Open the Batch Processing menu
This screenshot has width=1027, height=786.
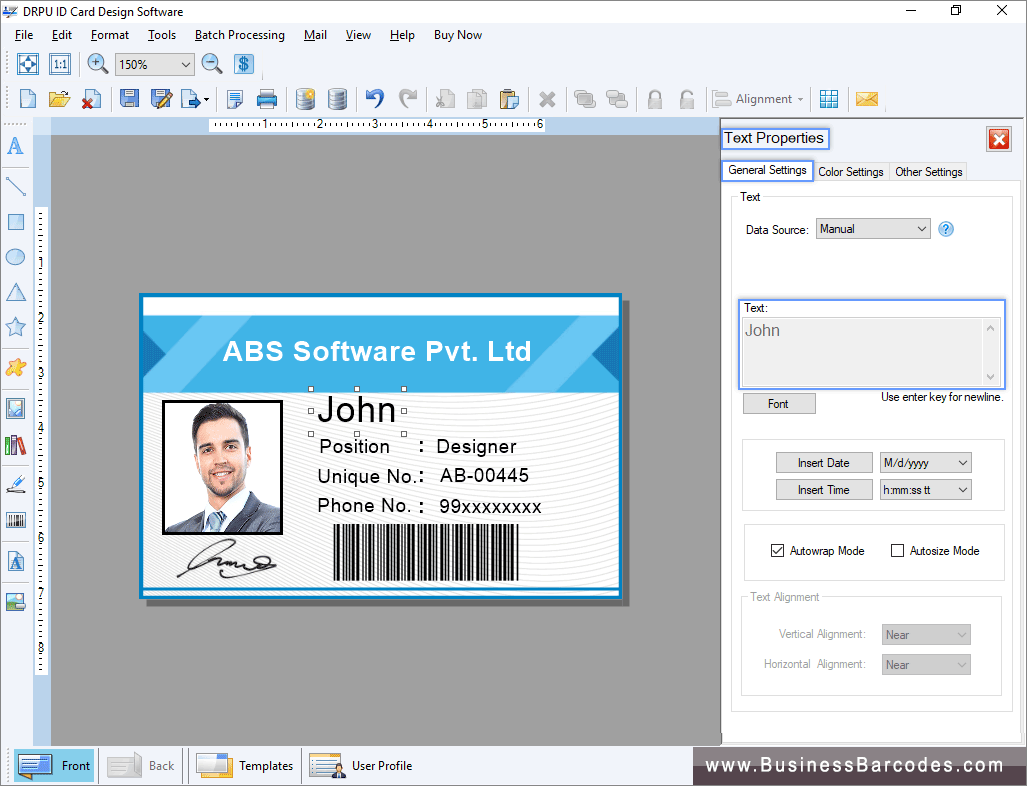point(239,34)
